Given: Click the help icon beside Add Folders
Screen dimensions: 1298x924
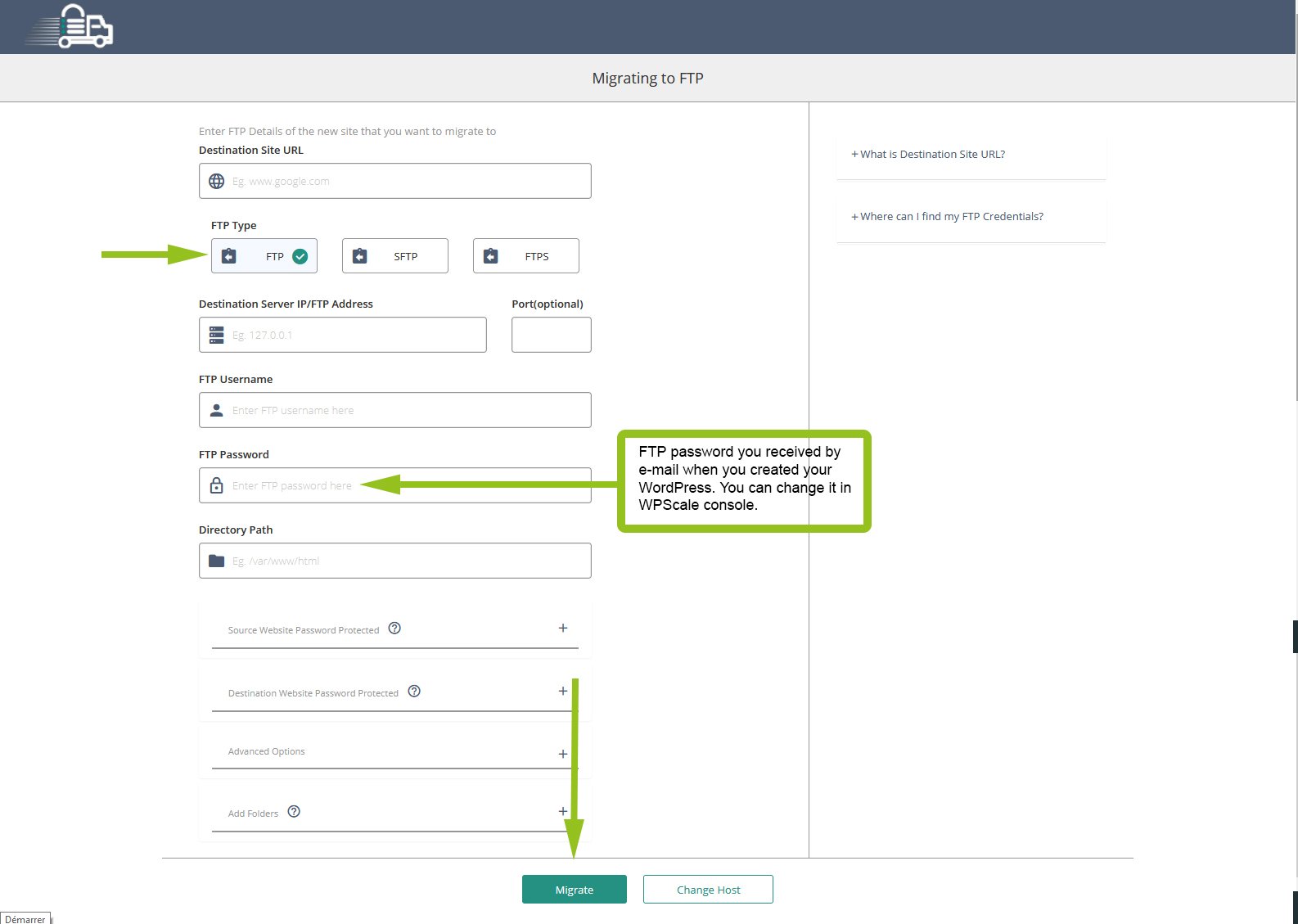Looking at the screenshot, I should (294, 812).
